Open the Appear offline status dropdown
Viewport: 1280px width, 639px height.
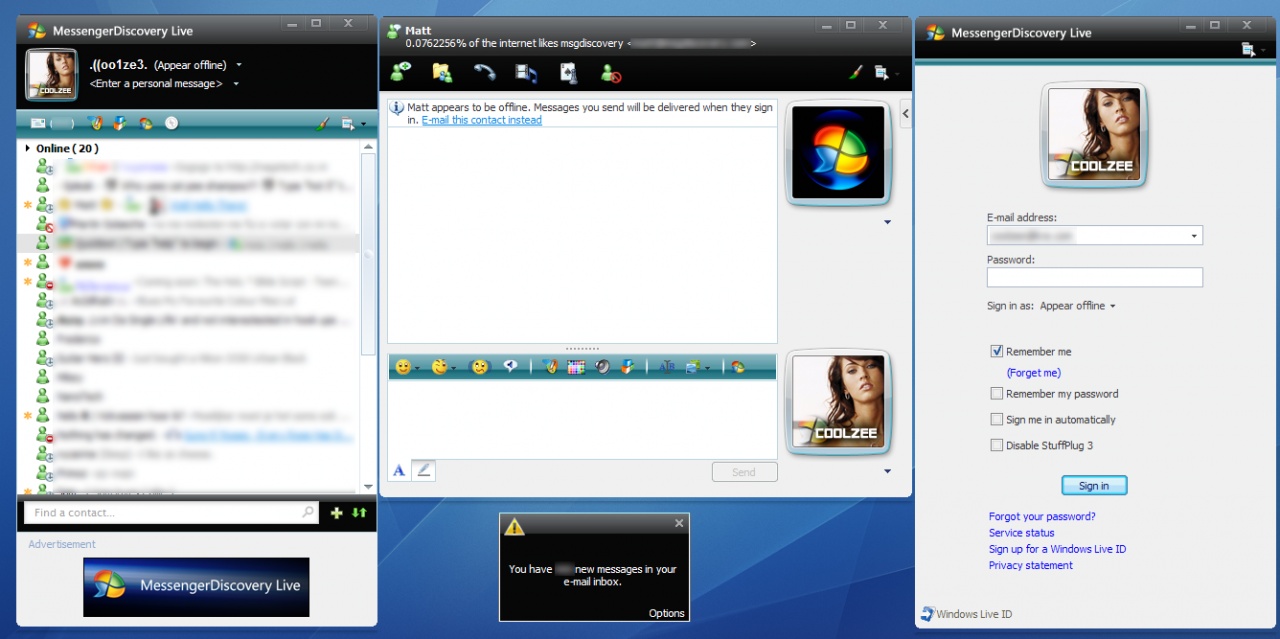[x=239, y=65]
